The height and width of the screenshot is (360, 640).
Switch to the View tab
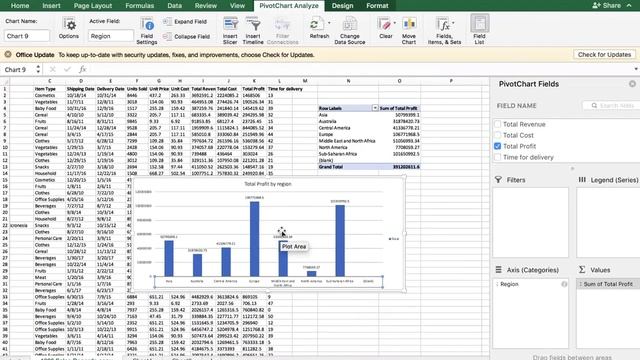(237, 6)
